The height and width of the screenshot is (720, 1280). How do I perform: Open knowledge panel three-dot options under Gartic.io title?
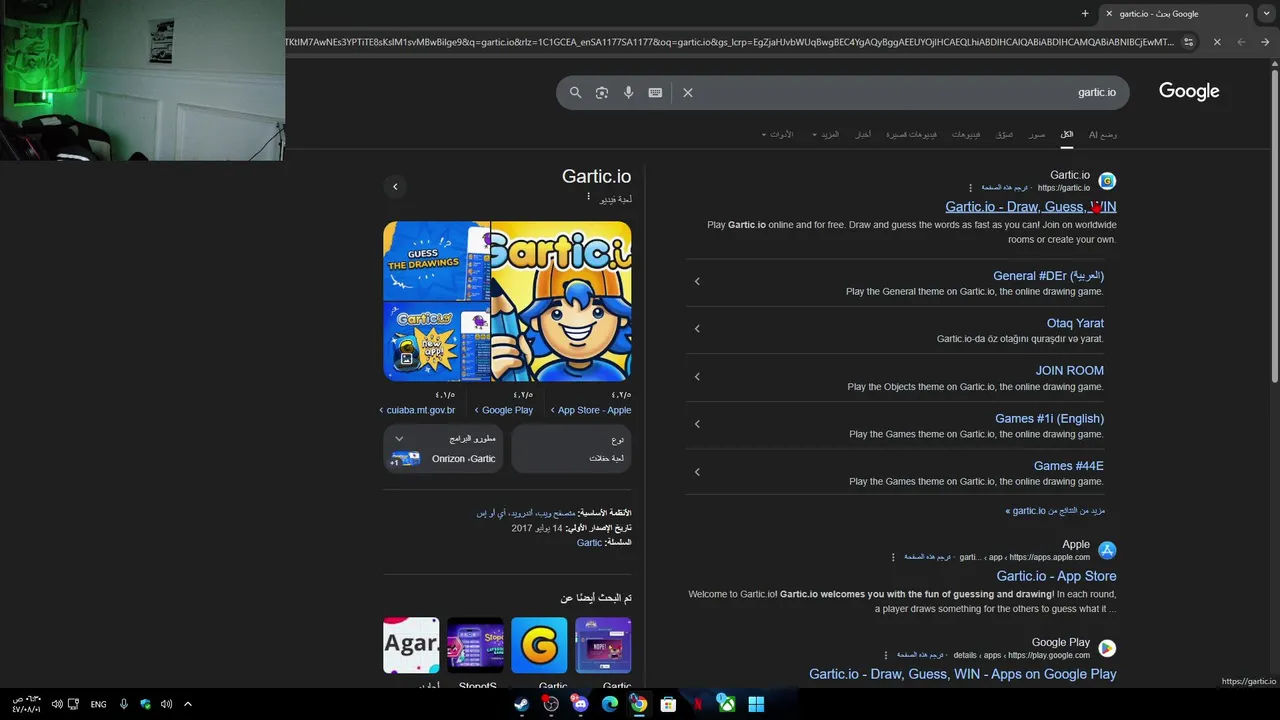[588, 198]
